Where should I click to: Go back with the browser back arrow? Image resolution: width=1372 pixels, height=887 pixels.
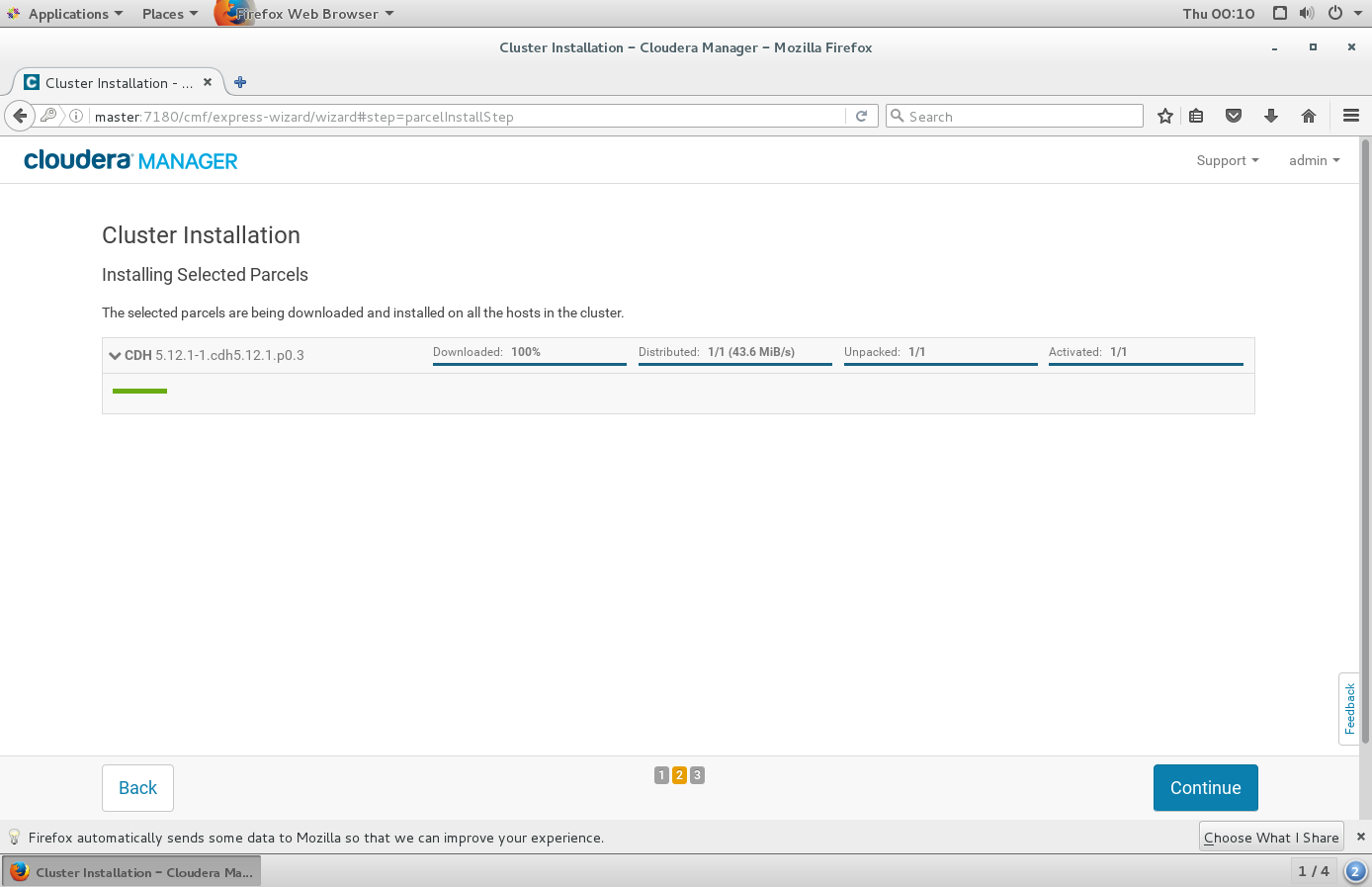pyautogui.click(x=20, y=116)
